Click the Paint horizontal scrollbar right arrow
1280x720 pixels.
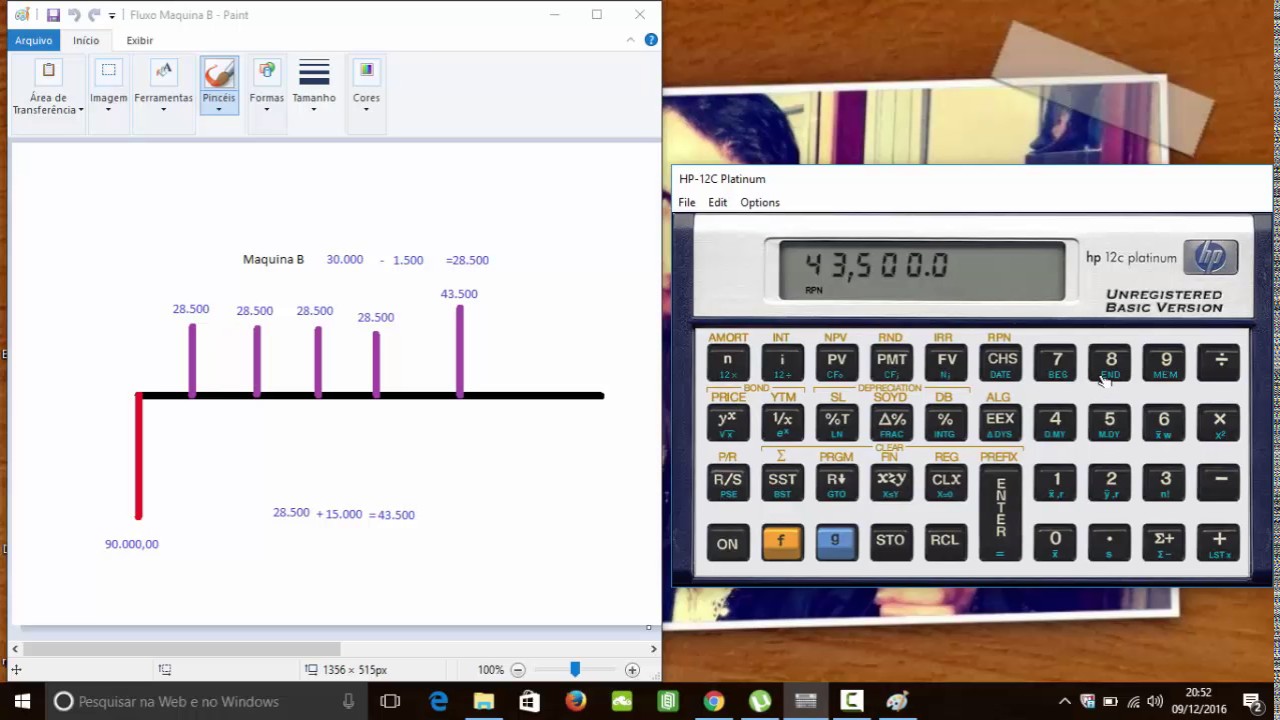click(x=654, y=649)
